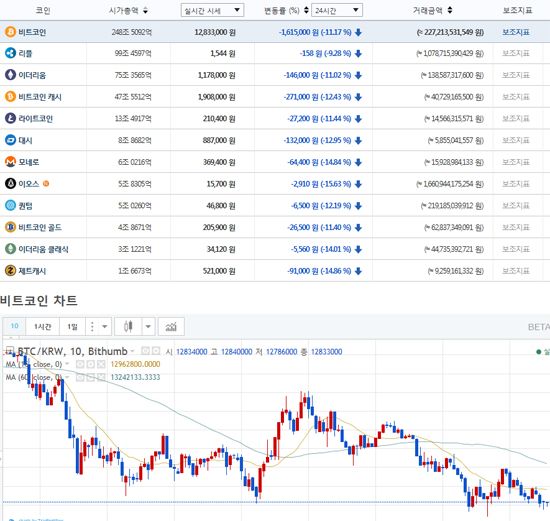Image resolution: width=550 pixels, height=521 pixels.
Task: Hide MA (60) line with its eye icon
Action: [x=80, y=377]
